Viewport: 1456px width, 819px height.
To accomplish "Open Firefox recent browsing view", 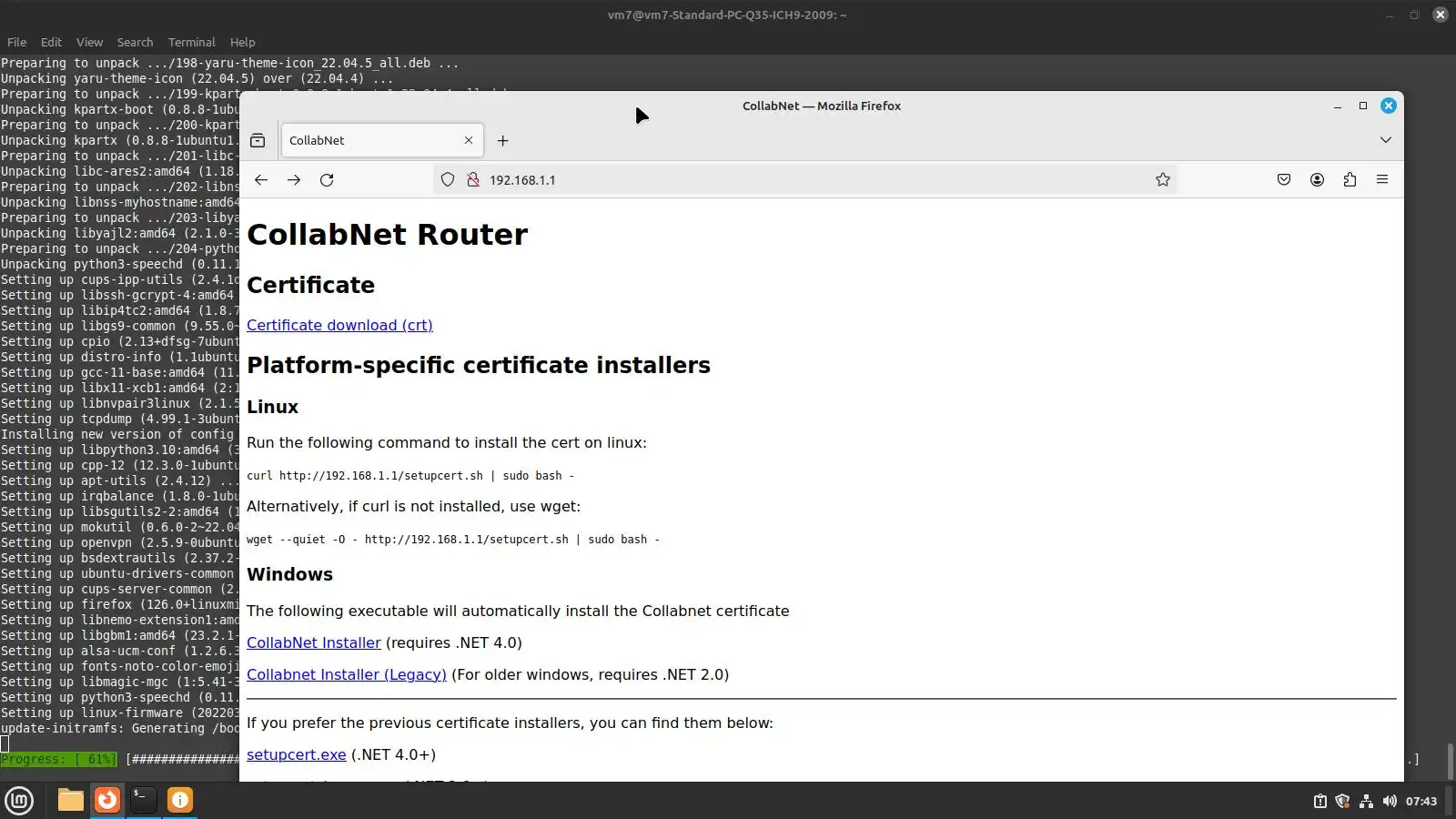I will pos(258,140).
